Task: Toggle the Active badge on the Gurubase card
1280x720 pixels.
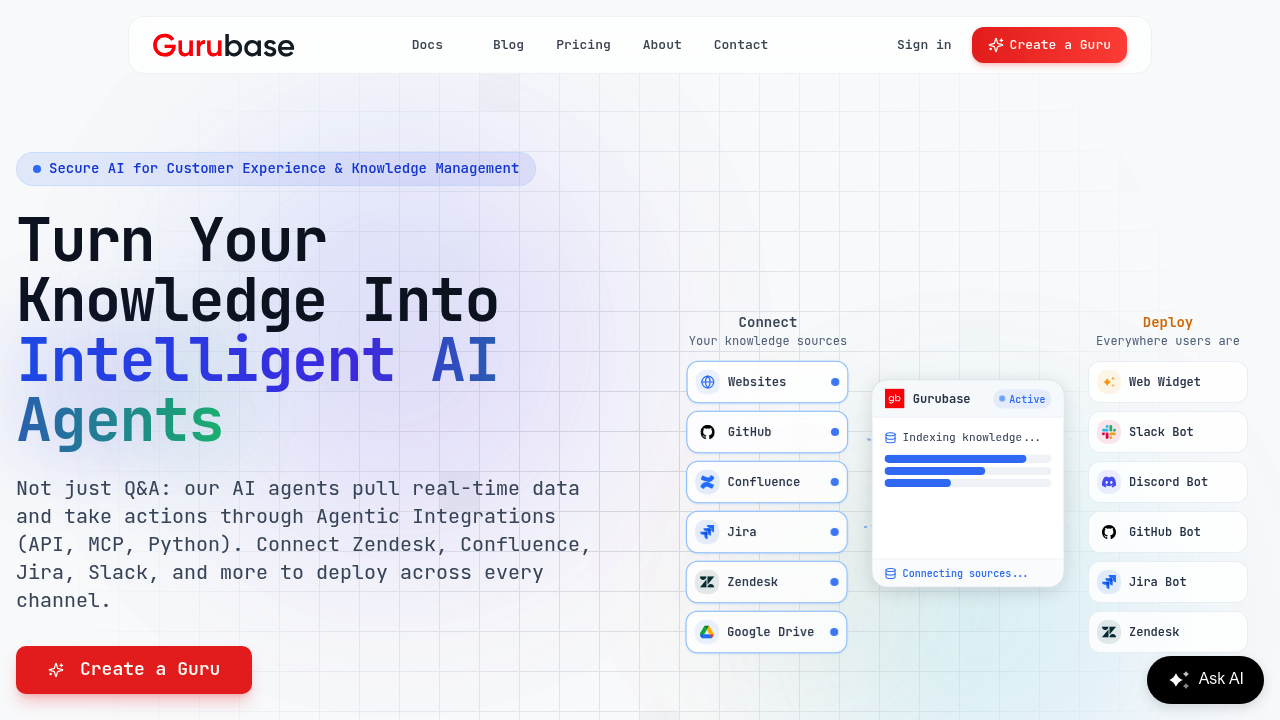Action: 1021,399
